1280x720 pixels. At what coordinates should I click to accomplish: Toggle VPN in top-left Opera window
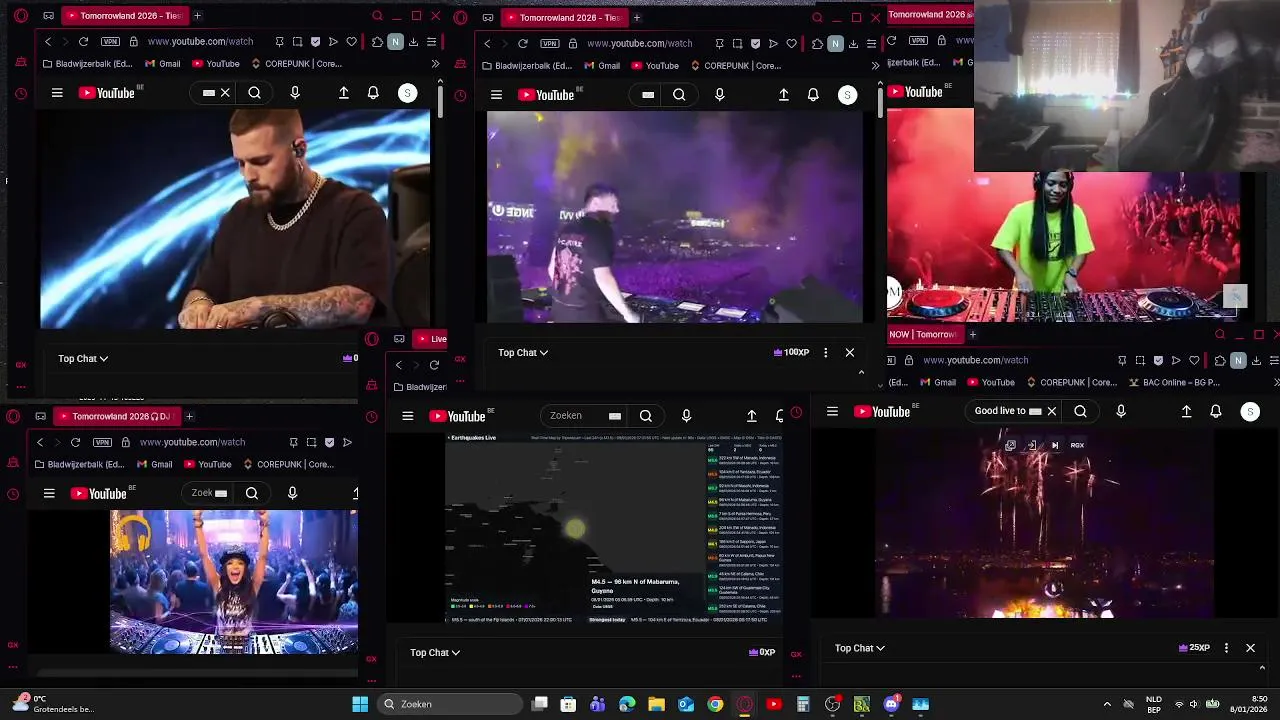tap(110, 42)
